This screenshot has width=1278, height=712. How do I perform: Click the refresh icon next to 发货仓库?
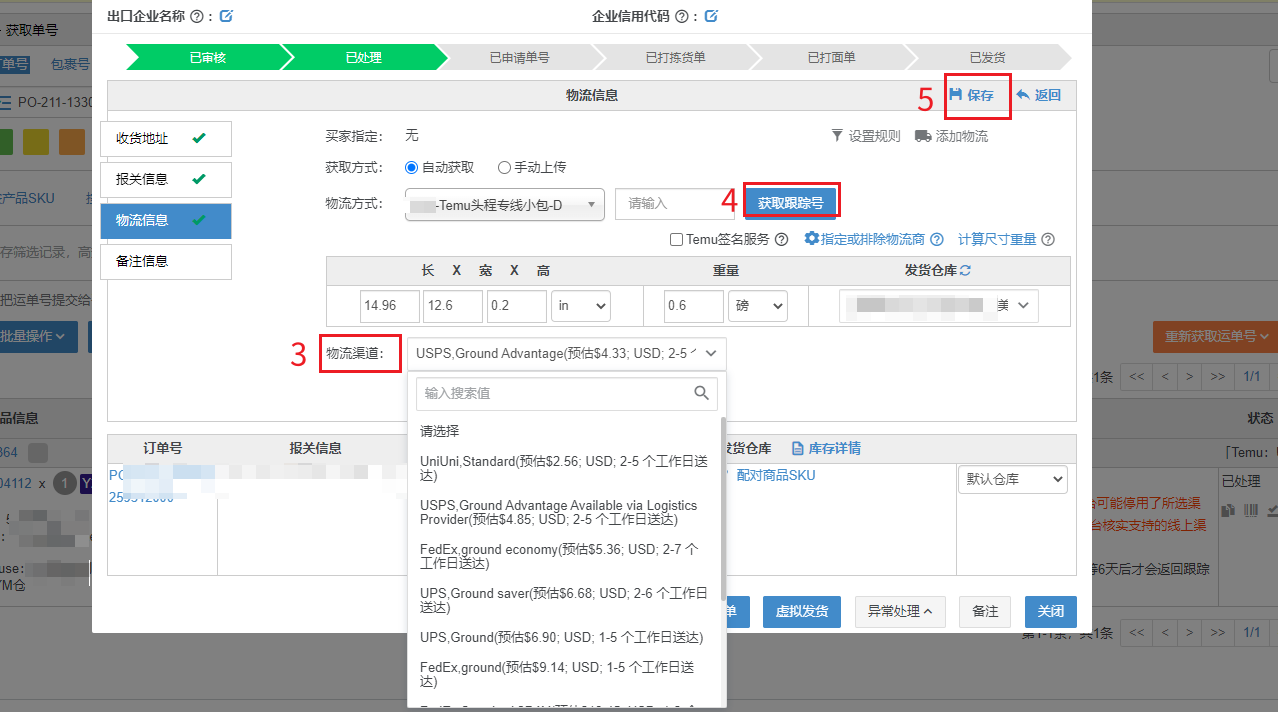click(x=966, y=270)
